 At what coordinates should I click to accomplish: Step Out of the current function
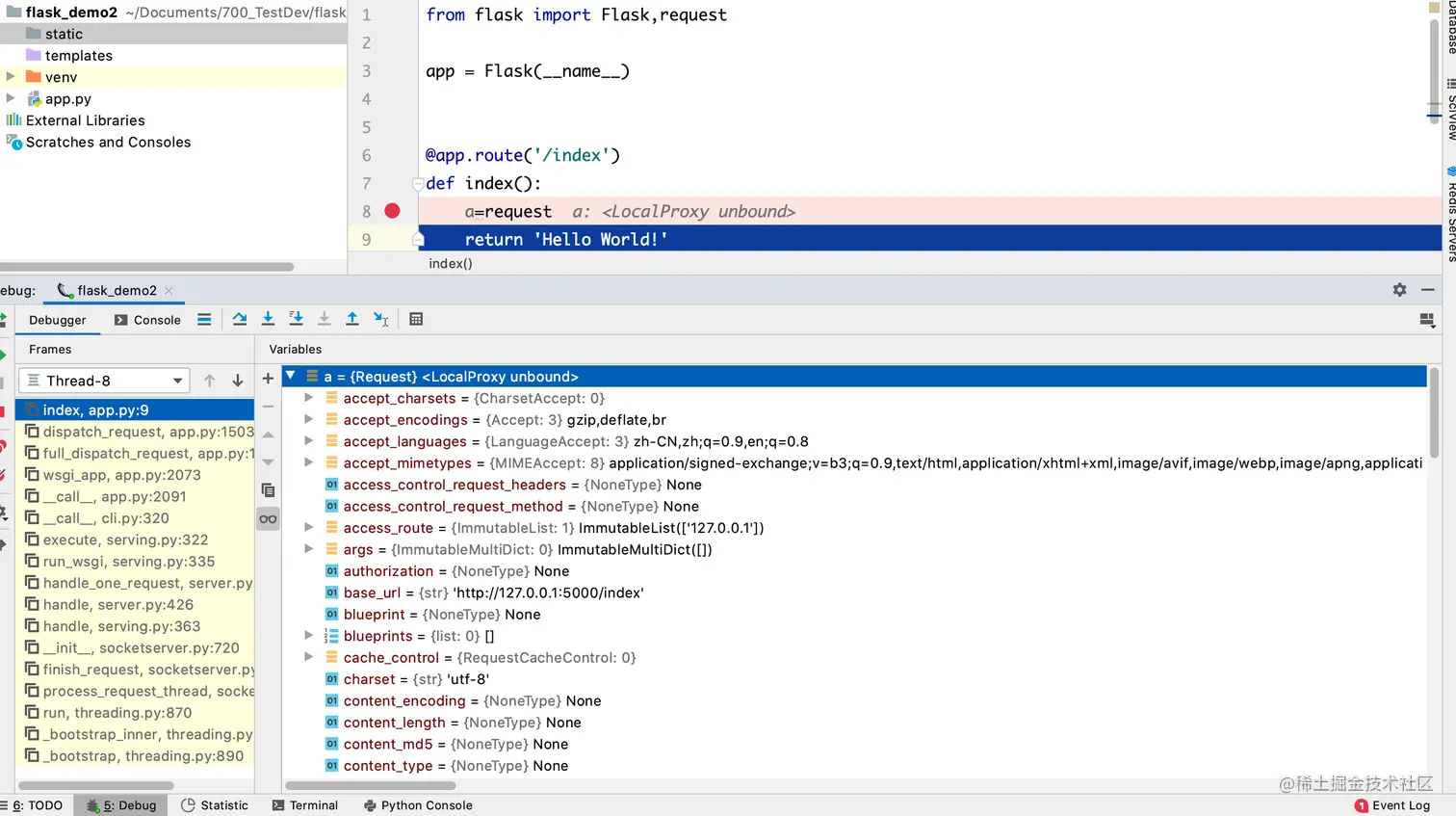click(352, 319)
